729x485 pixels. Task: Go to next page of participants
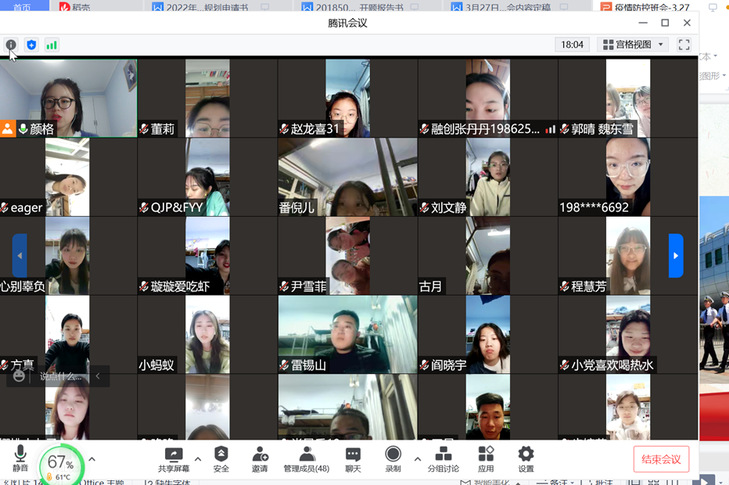tap(676, 255)
